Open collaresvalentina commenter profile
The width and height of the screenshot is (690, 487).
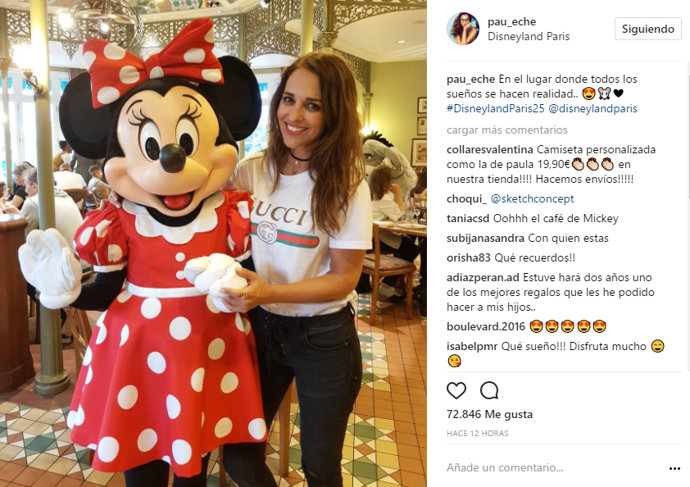[x=489, y=150]
